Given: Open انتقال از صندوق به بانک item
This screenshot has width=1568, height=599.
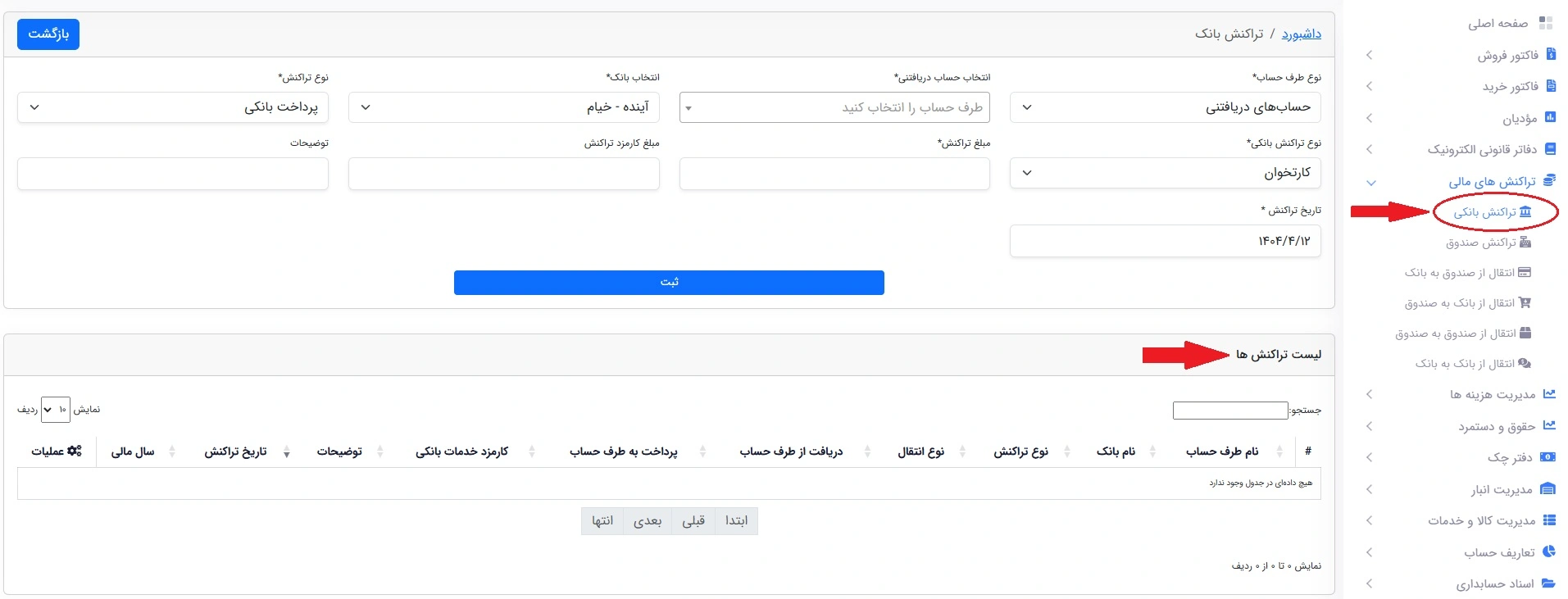Looking at the screenshot, I should coord(1467,272).
